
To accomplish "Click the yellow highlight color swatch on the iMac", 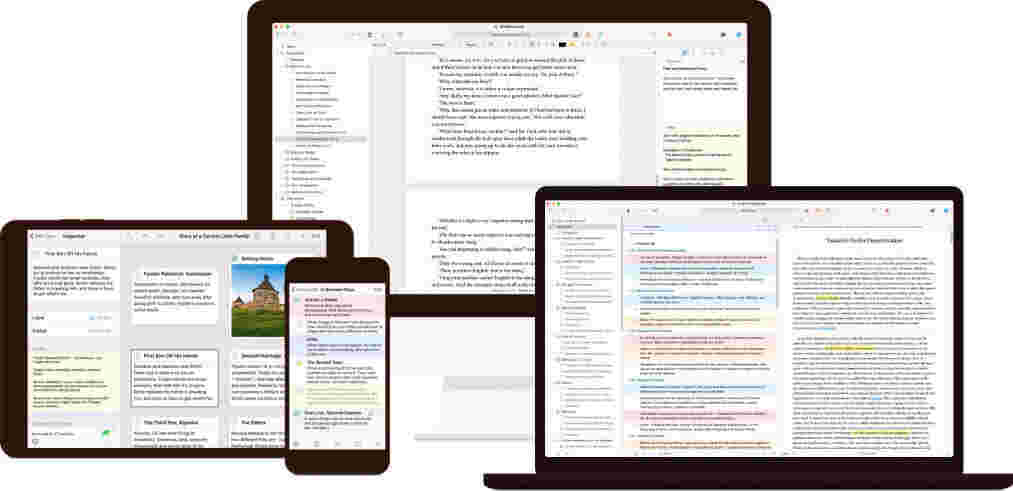I will (x=572, y=45).
